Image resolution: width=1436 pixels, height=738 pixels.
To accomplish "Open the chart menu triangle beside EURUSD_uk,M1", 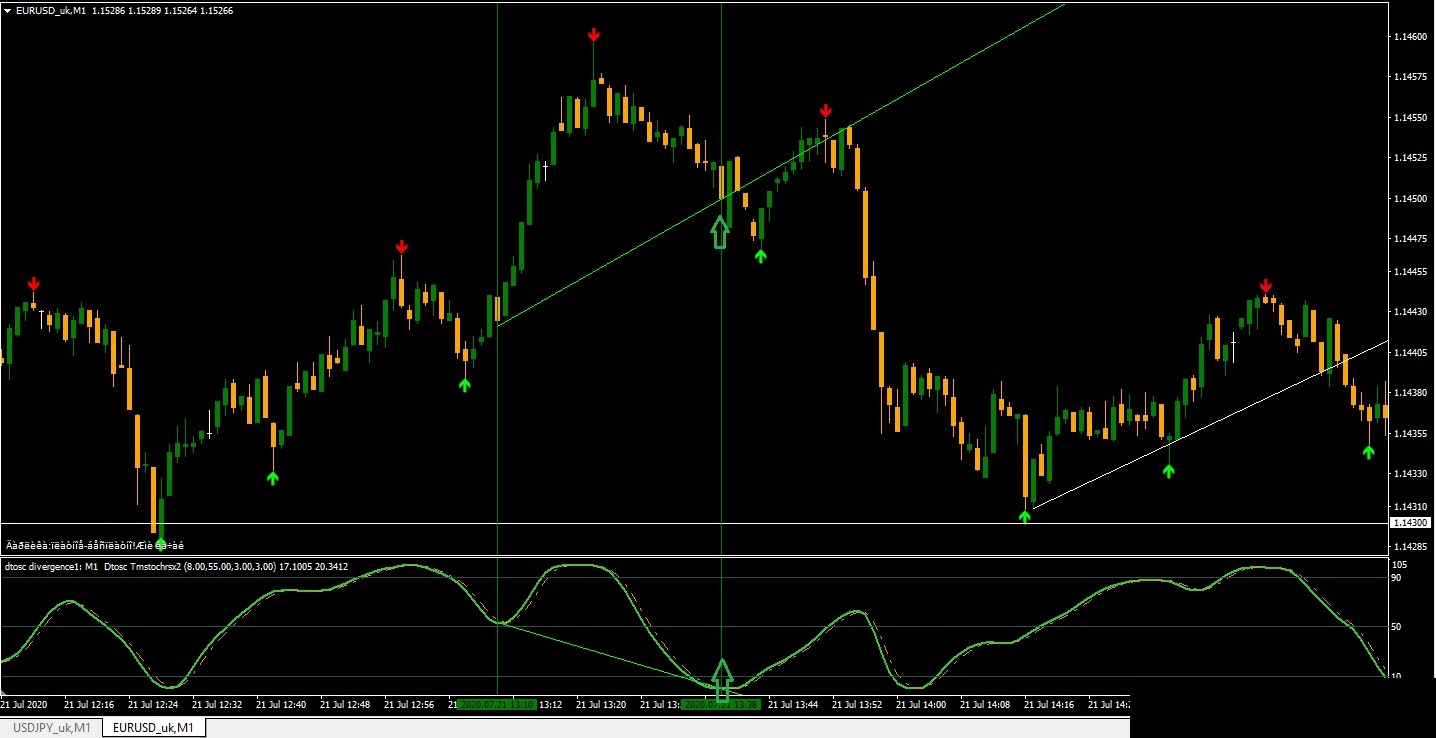I will [7, 10].
